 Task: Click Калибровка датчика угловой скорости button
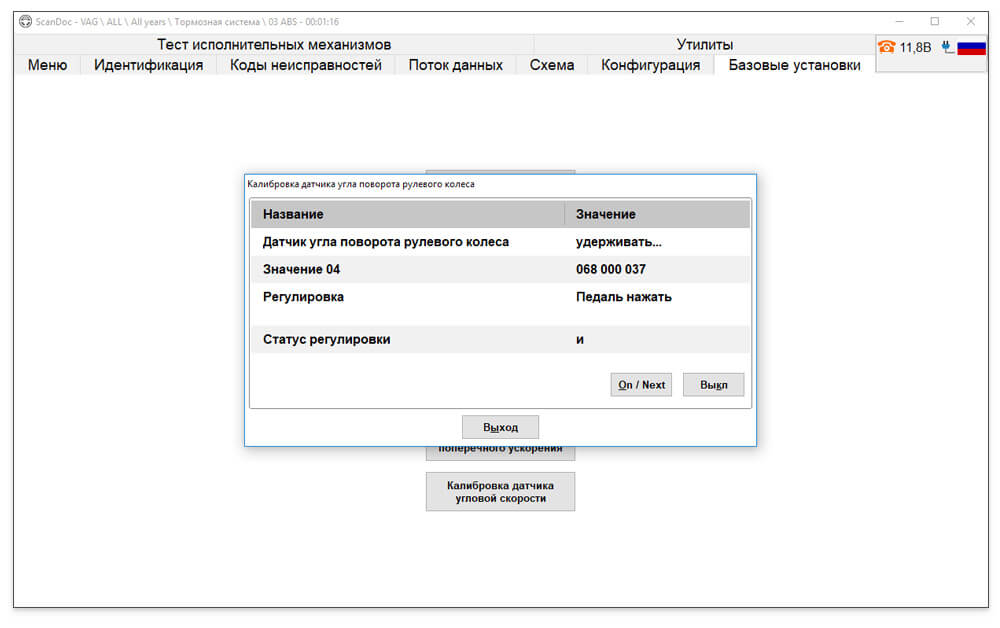coord(500,492)
